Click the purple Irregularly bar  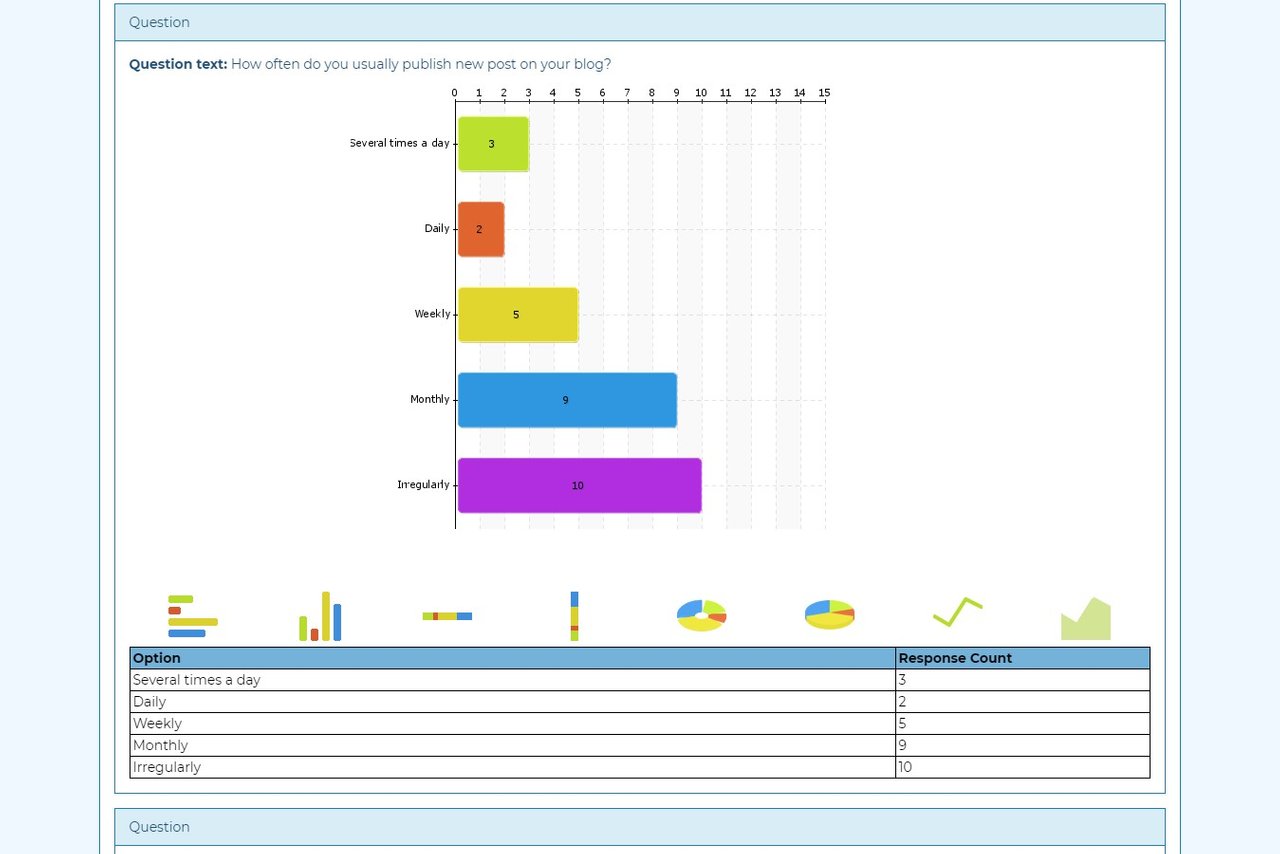tap(580, 485)
